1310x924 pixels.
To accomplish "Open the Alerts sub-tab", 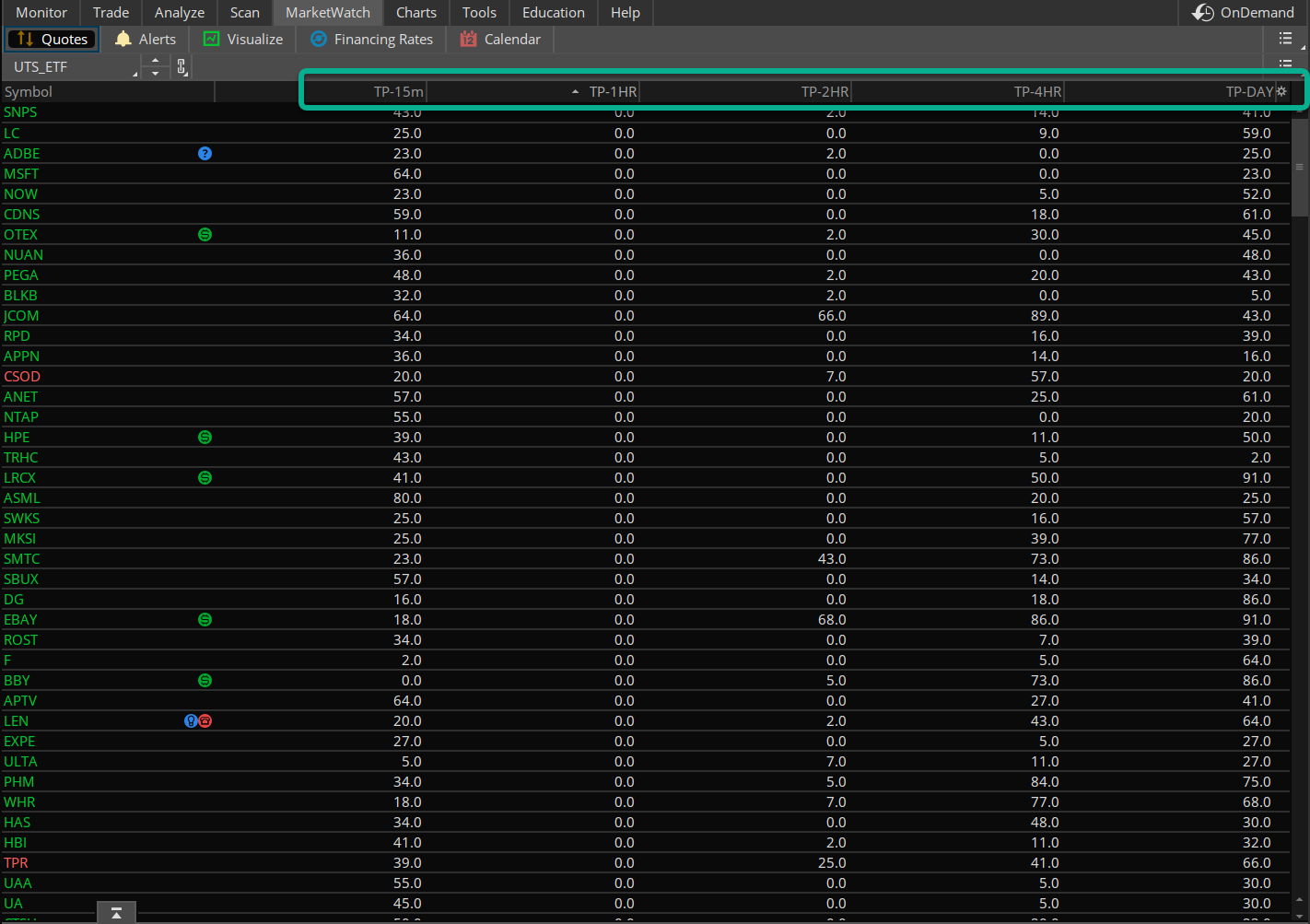I will tap(146, 39).
